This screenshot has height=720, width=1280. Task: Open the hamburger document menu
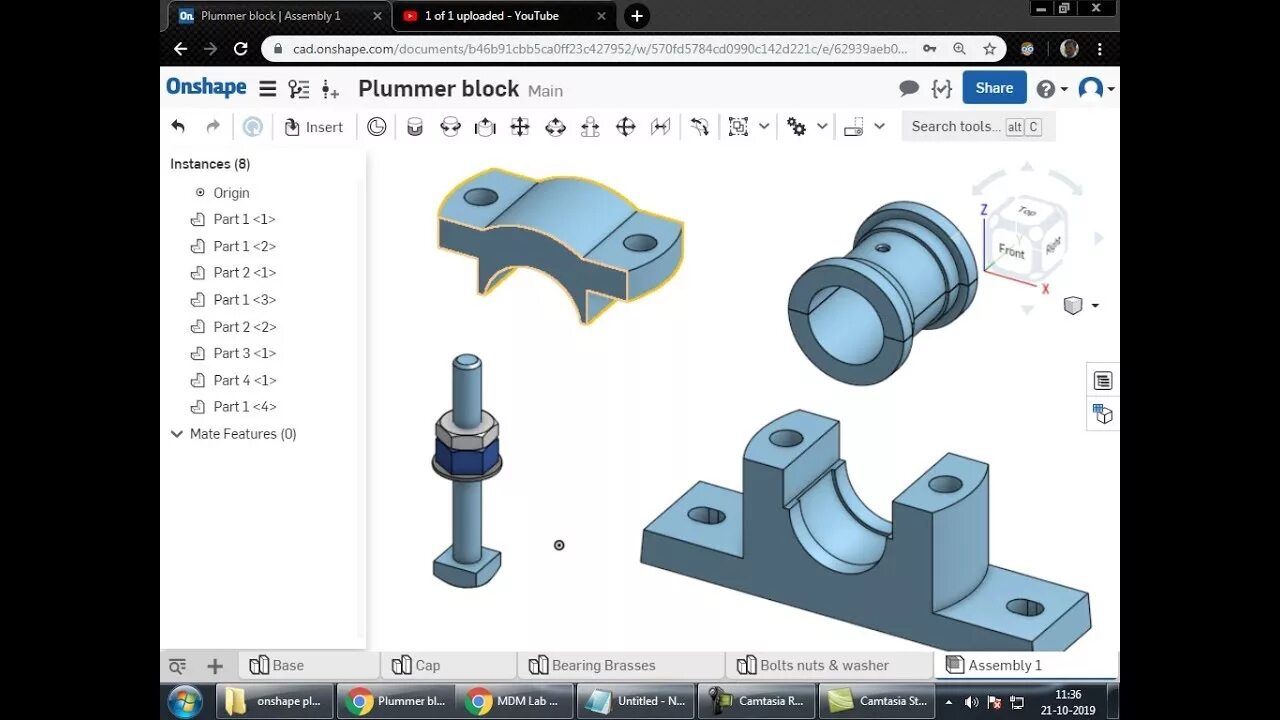(267, 88)
